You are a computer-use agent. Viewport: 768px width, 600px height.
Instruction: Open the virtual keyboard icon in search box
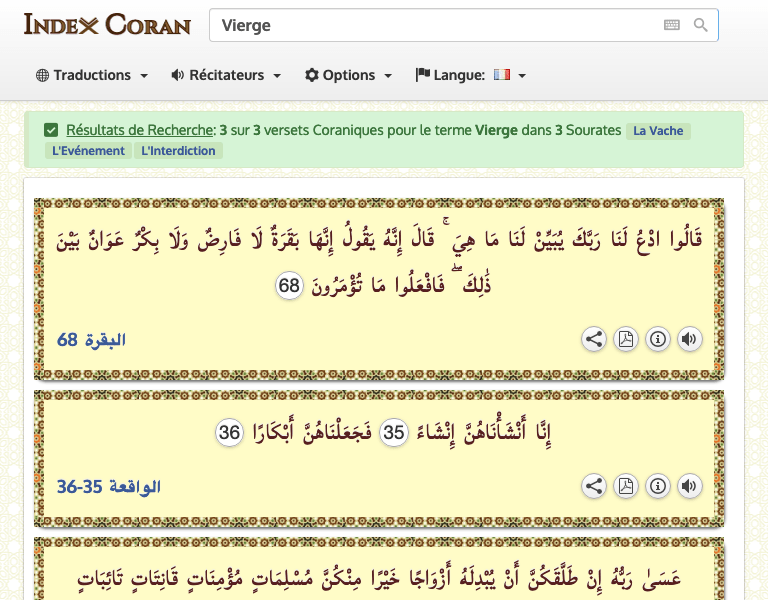point(672,25)
